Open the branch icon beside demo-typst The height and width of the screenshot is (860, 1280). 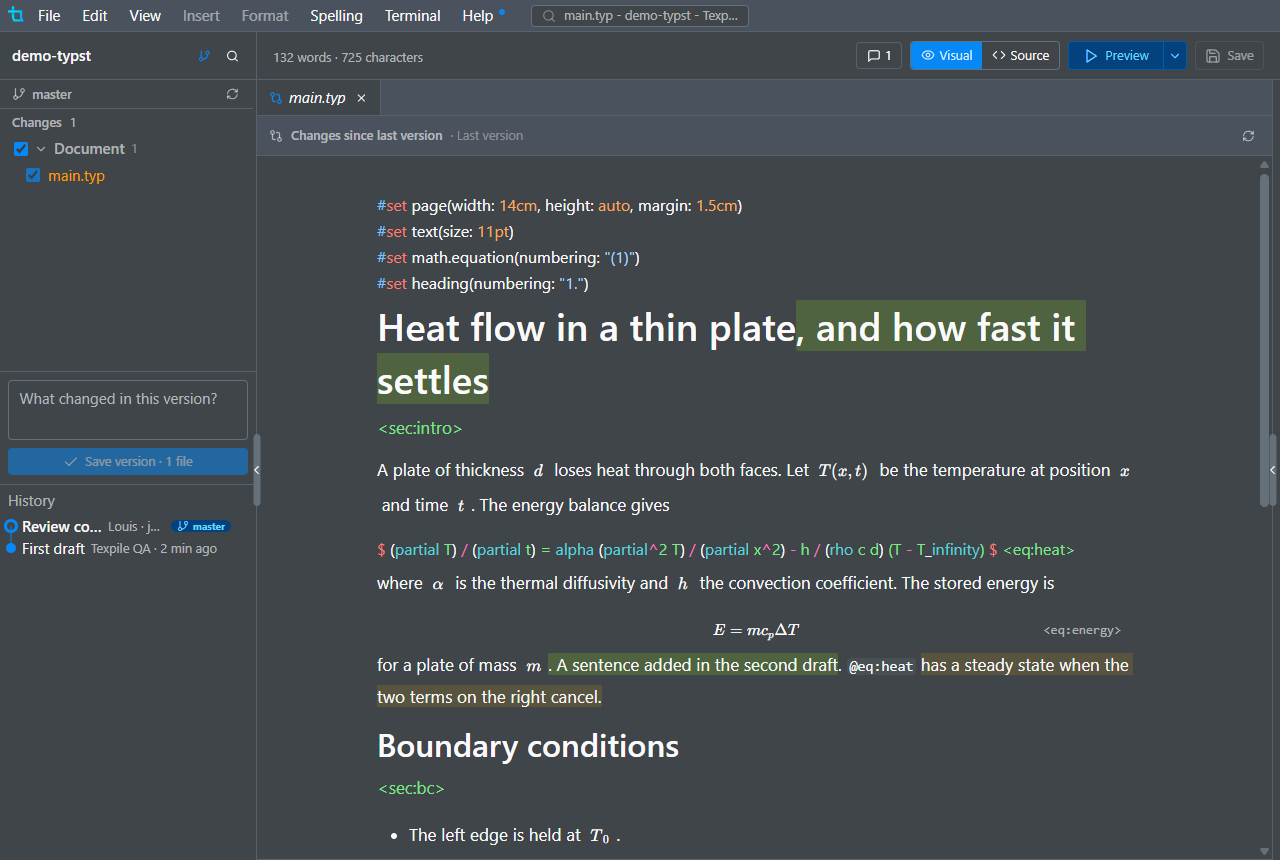click(205, 56)
